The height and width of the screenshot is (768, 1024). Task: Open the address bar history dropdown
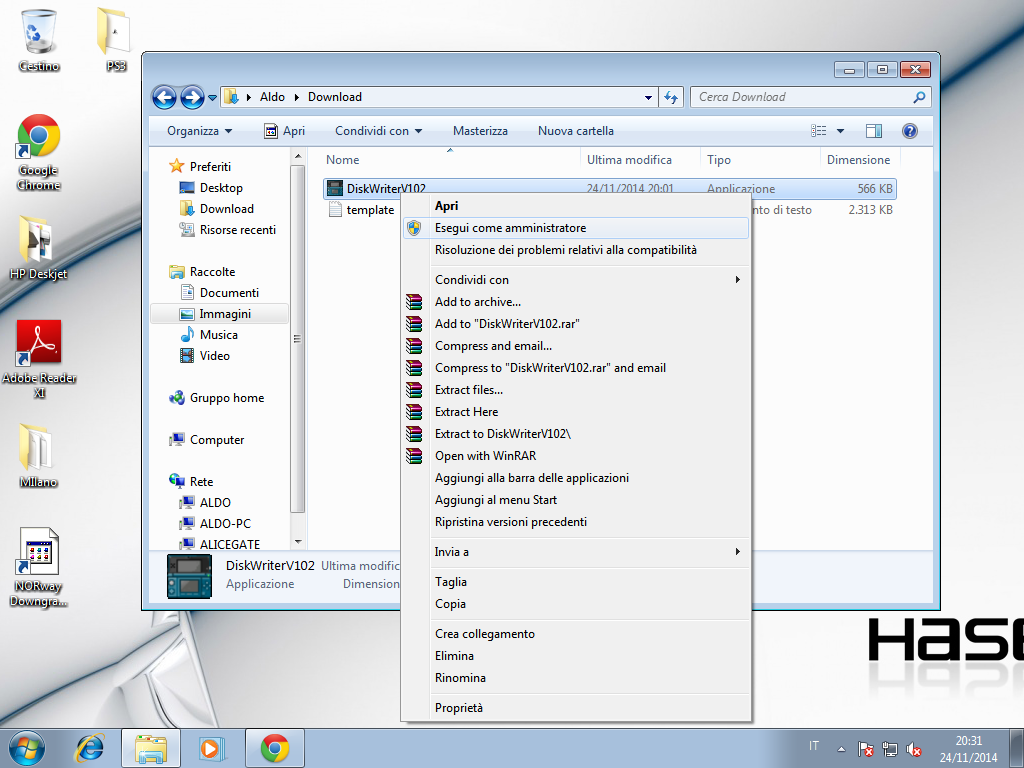click(x=648, y=97)
